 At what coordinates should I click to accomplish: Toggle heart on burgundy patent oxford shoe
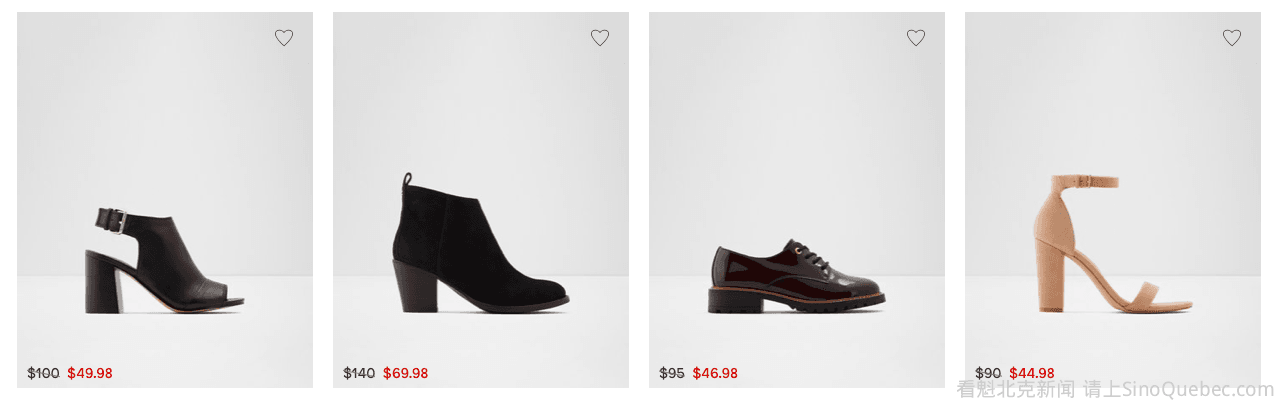pos(916,38)
